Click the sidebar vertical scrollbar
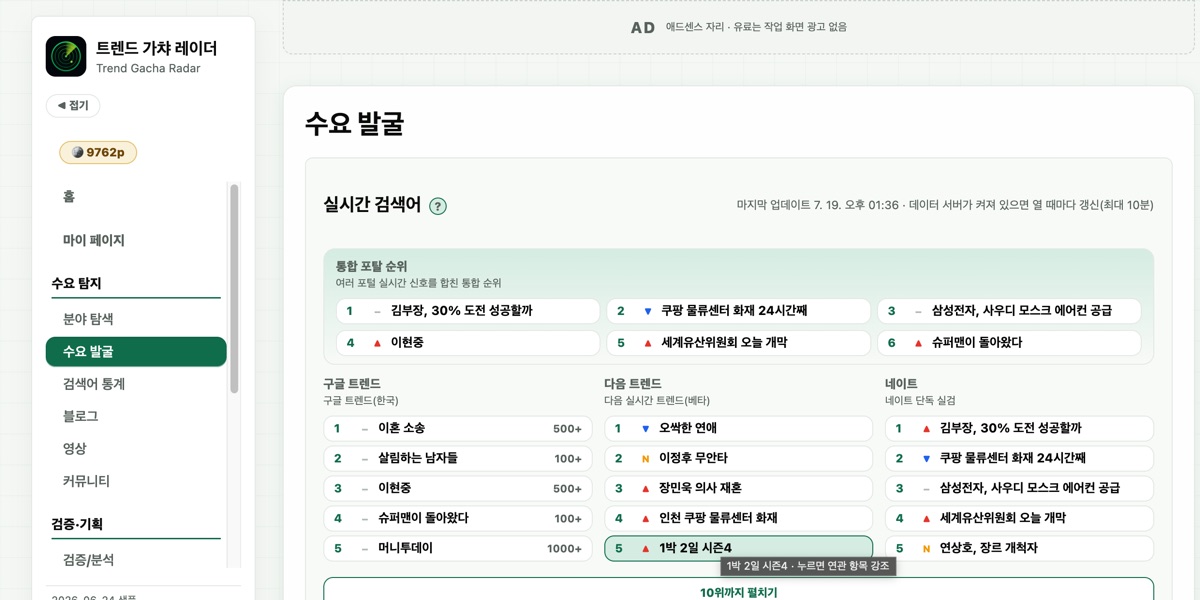This screenshot has width=1200, height=600. (235, 288)
